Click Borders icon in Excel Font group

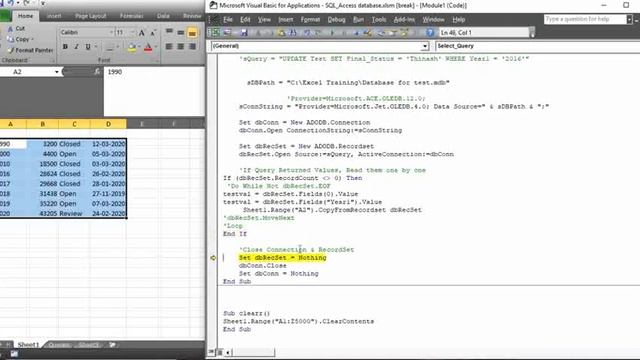[109, 48]
